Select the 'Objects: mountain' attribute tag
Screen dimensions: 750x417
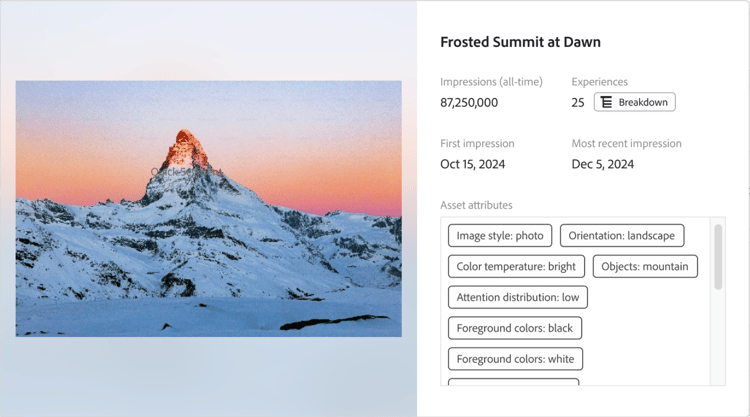coord(645,267)
